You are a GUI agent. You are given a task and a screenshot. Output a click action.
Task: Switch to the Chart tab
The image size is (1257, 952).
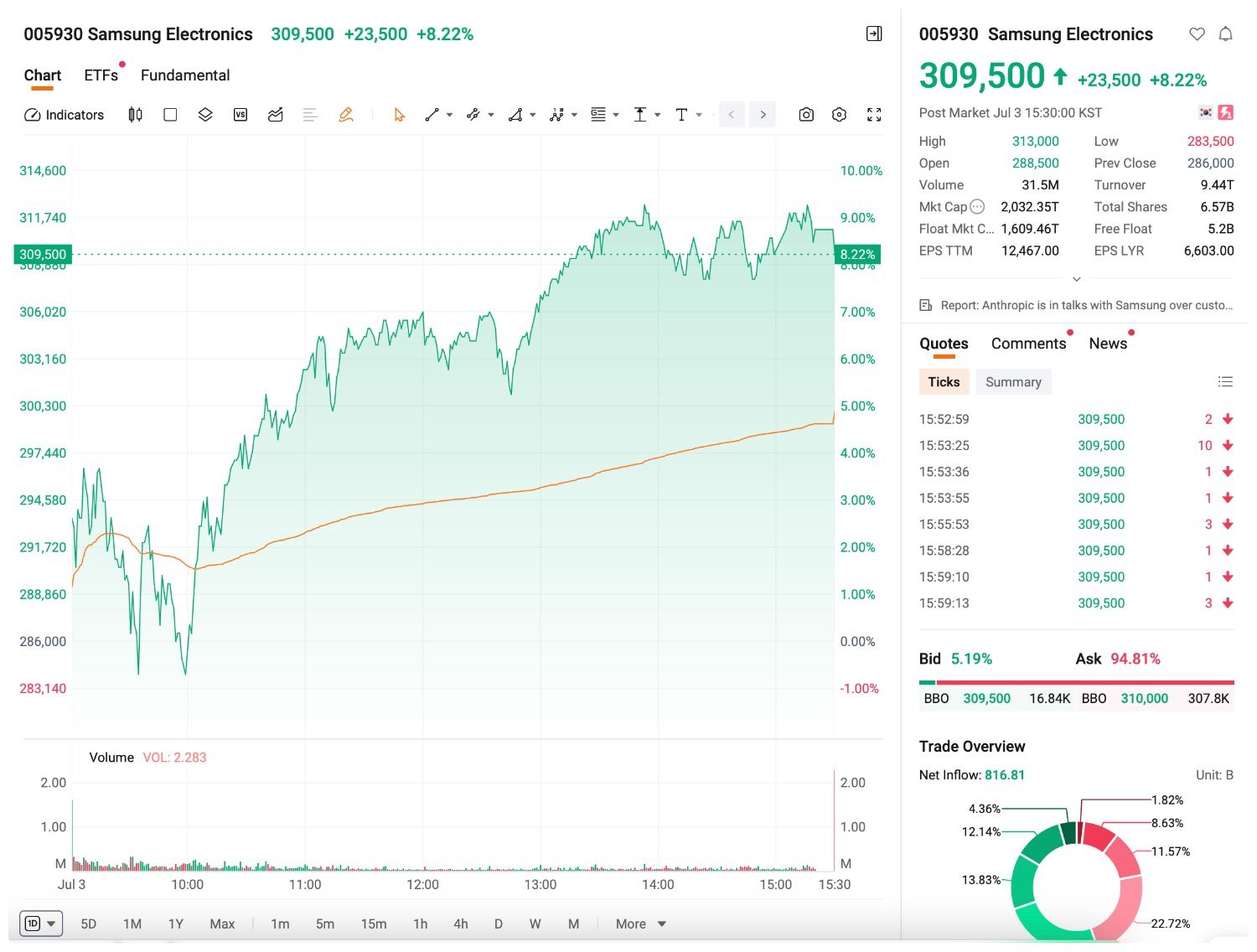tap(43, 75)
